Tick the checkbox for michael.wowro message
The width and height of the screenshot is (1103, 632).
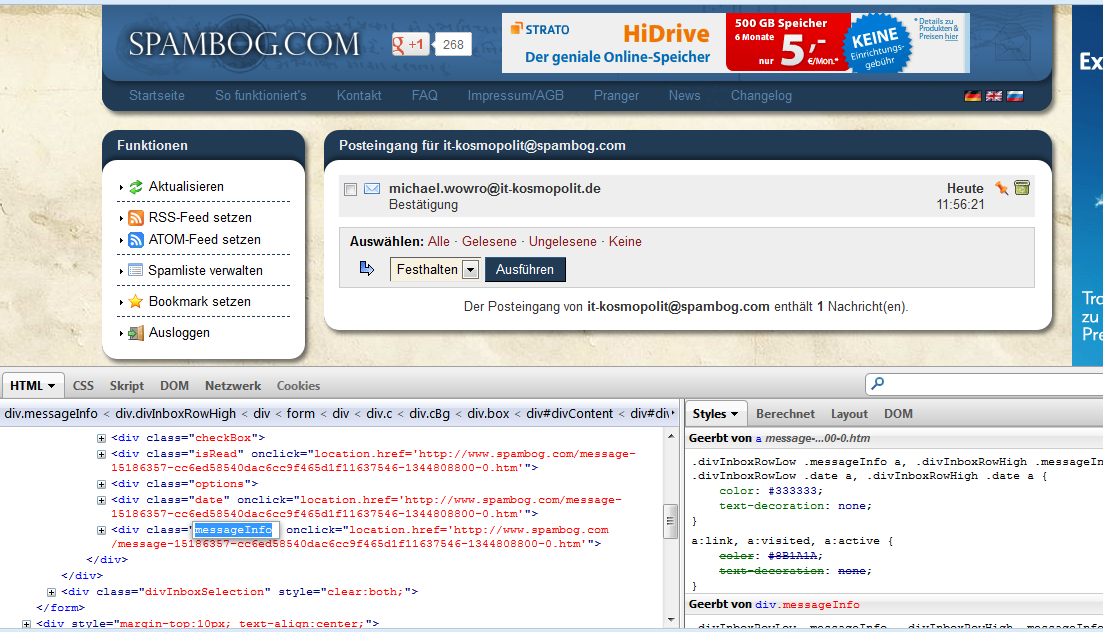(350, 190)
